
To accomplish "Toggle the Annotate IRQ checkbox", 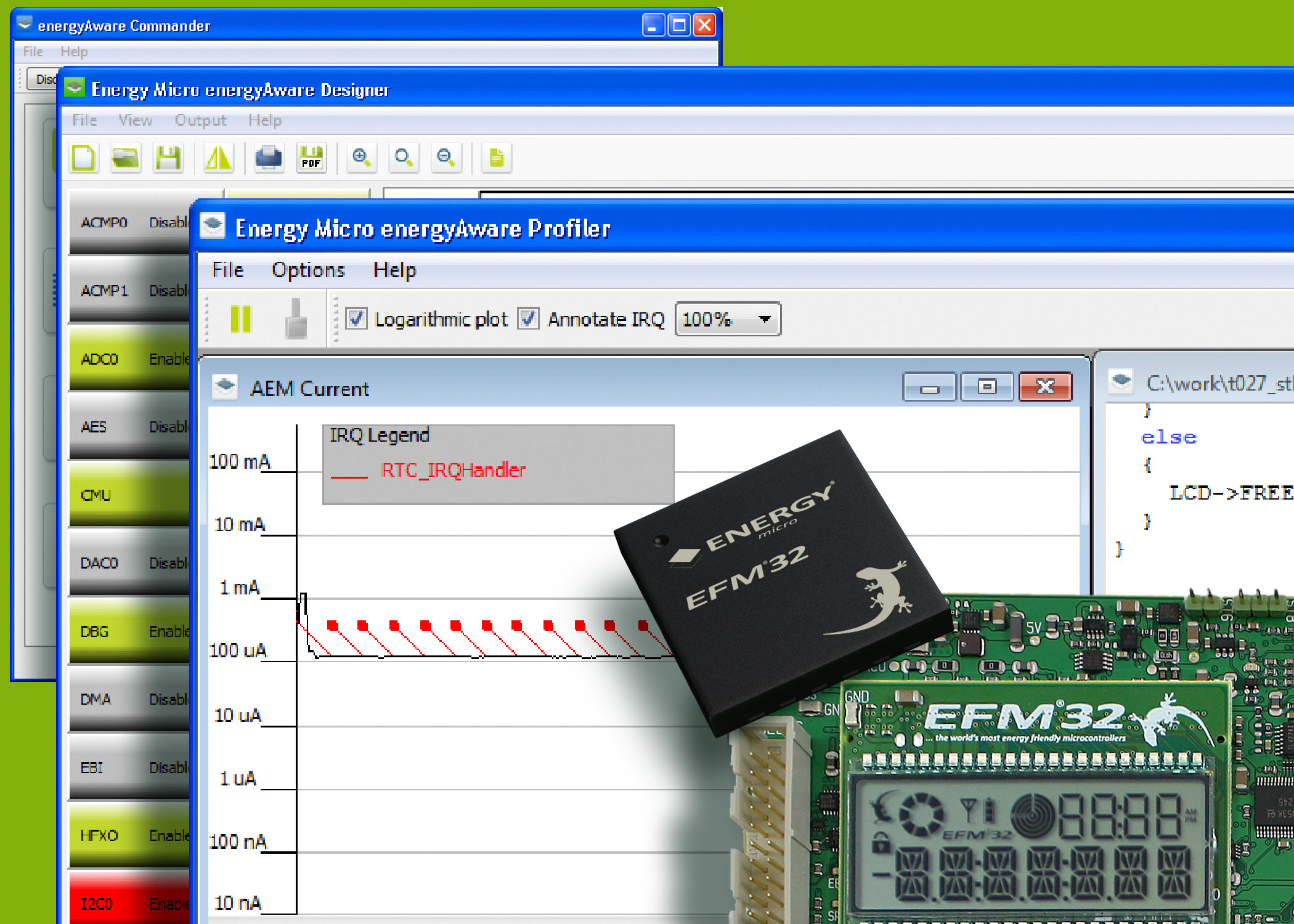I will point(528,319).
